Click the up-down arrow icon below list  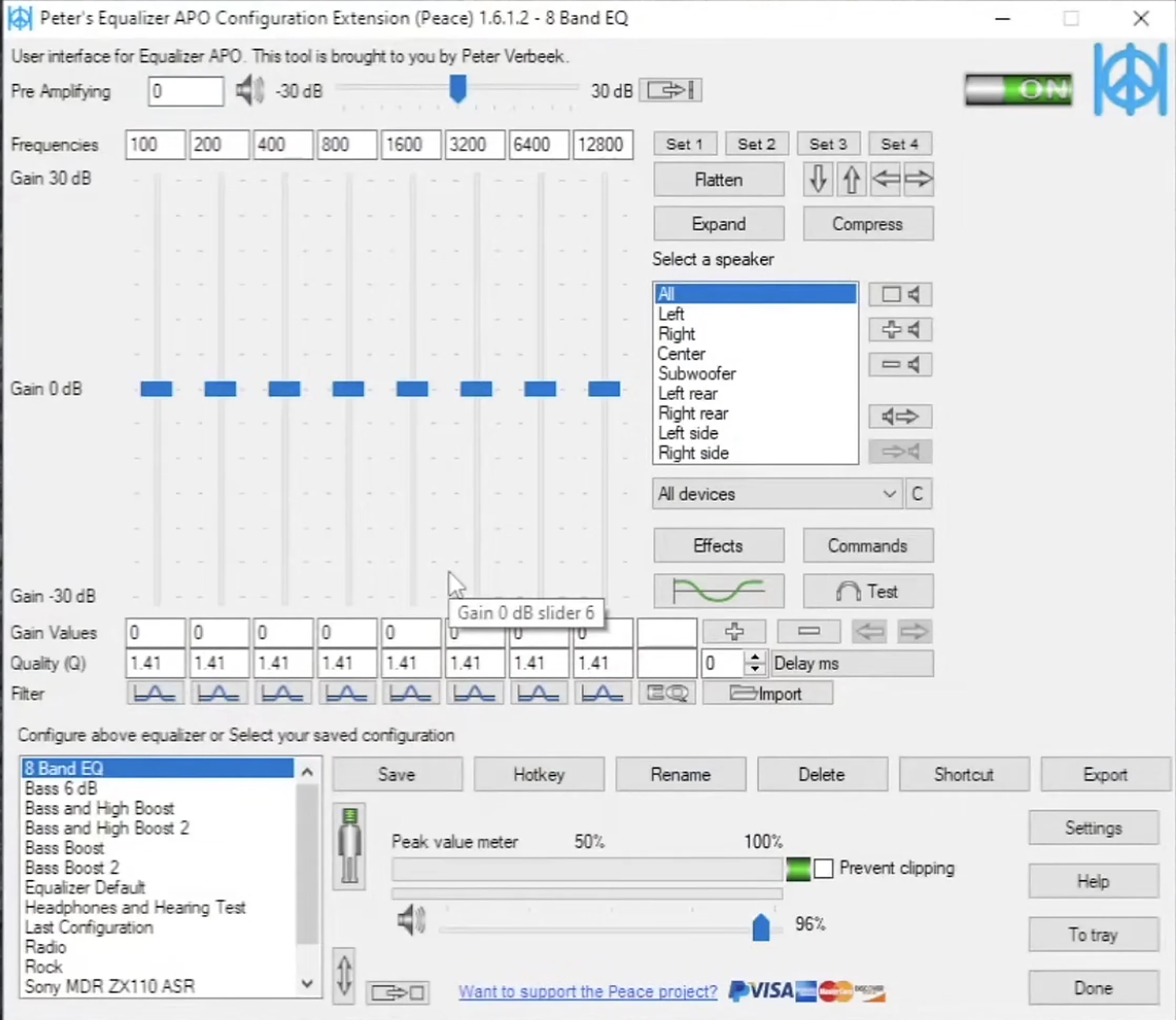point(344,976)
